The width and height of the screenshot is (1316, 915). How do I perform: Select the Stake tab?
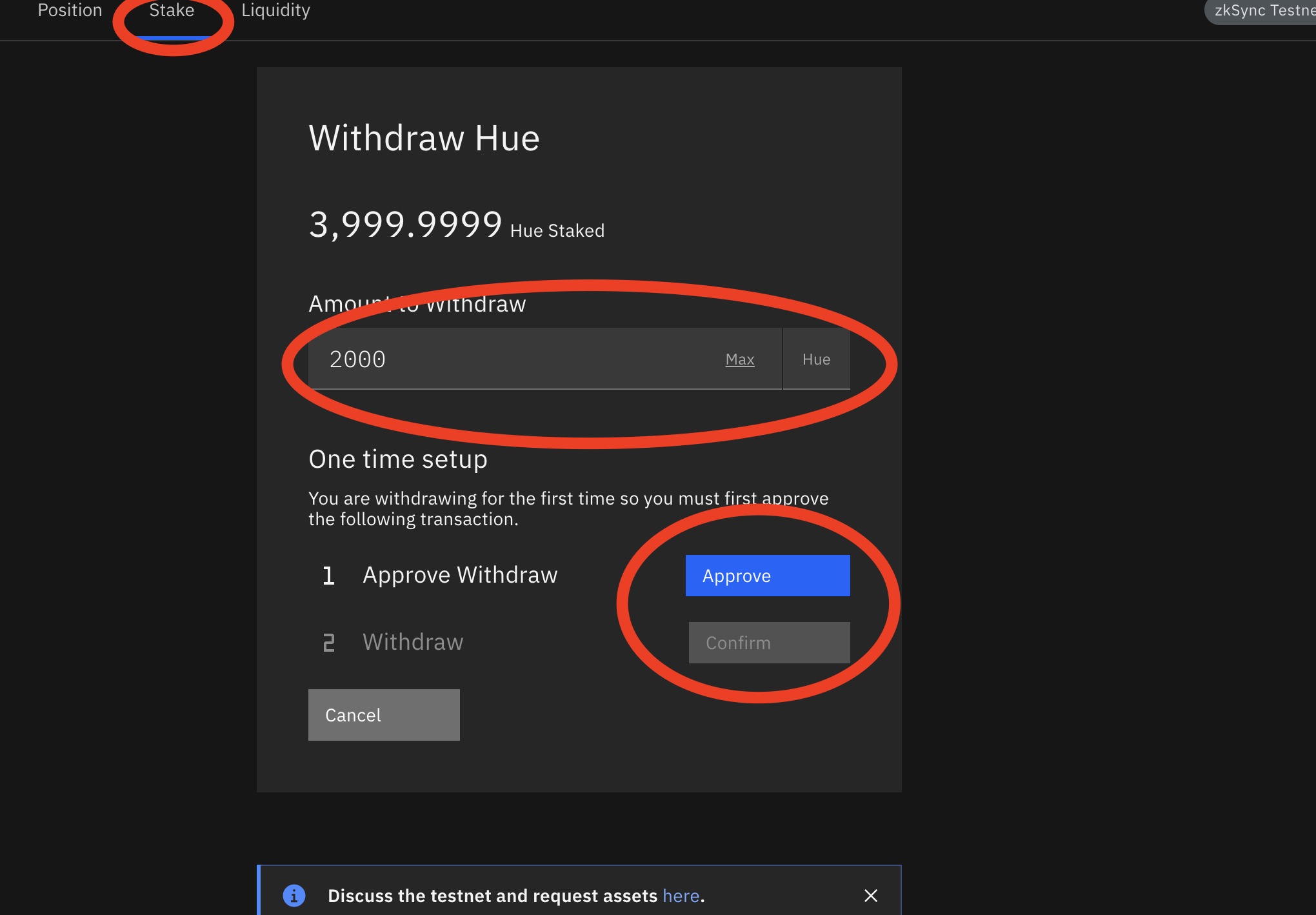pyautogui.click(x=172, y=11)
